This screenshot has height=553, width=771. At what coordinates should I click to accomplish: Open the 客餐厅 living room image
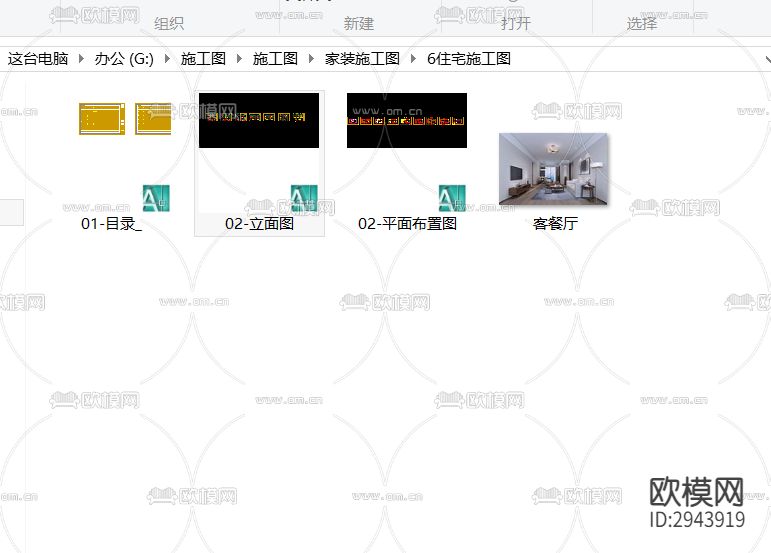pyautogui.click(x=554, y=169)
